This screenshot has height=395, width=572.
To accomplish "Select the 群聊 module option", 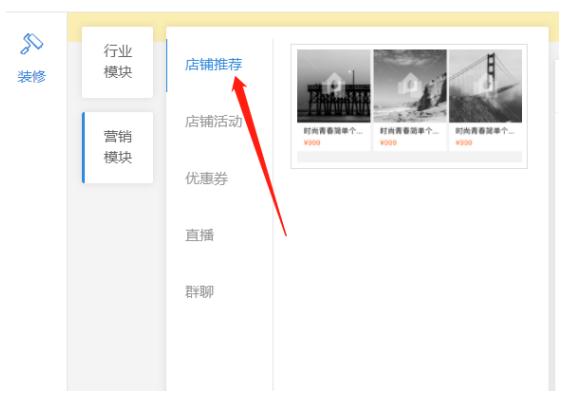I will click(199, 292).
